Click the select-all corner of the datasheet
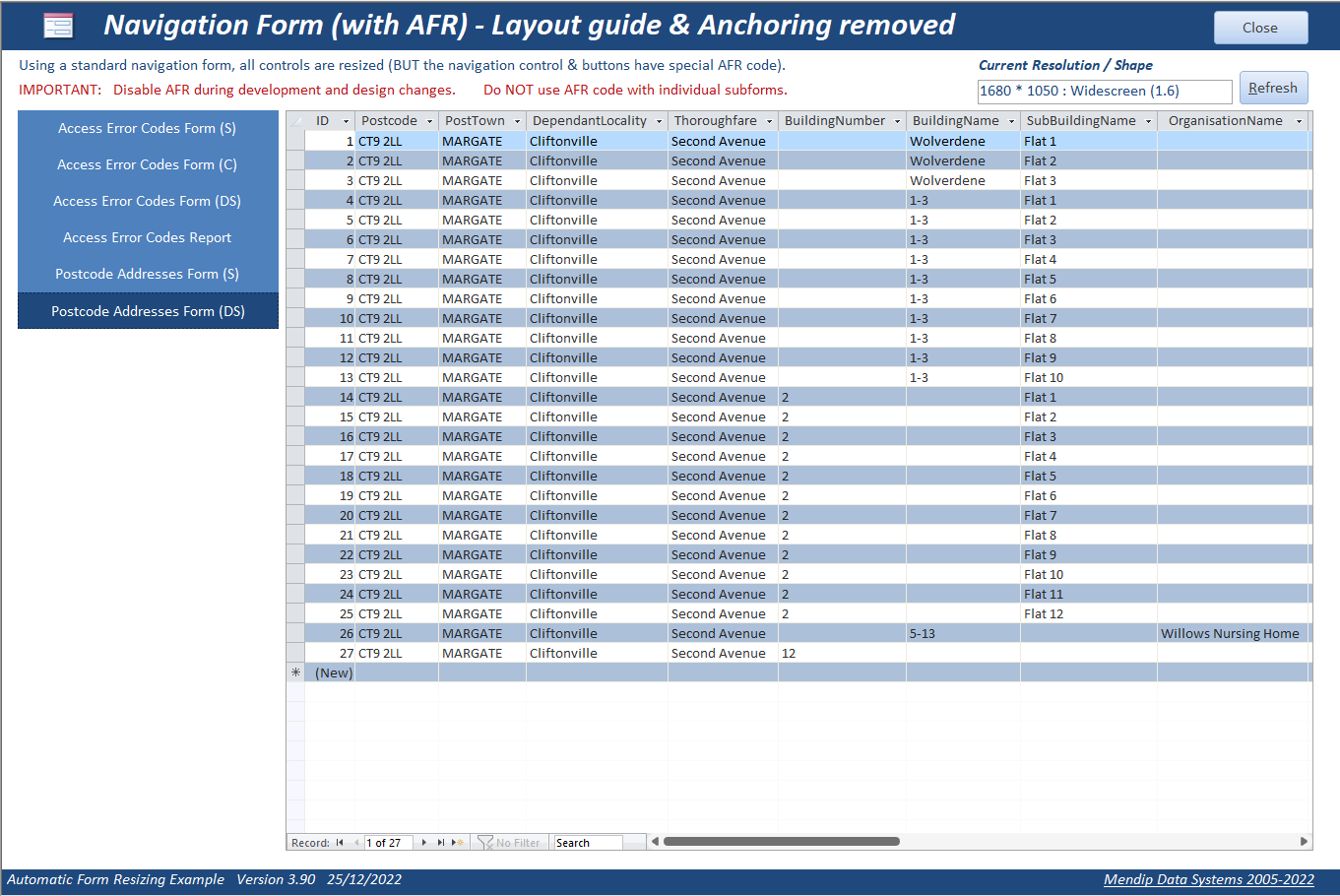The height and width of the screenshot is (896, 1340). tap(295, 121)
